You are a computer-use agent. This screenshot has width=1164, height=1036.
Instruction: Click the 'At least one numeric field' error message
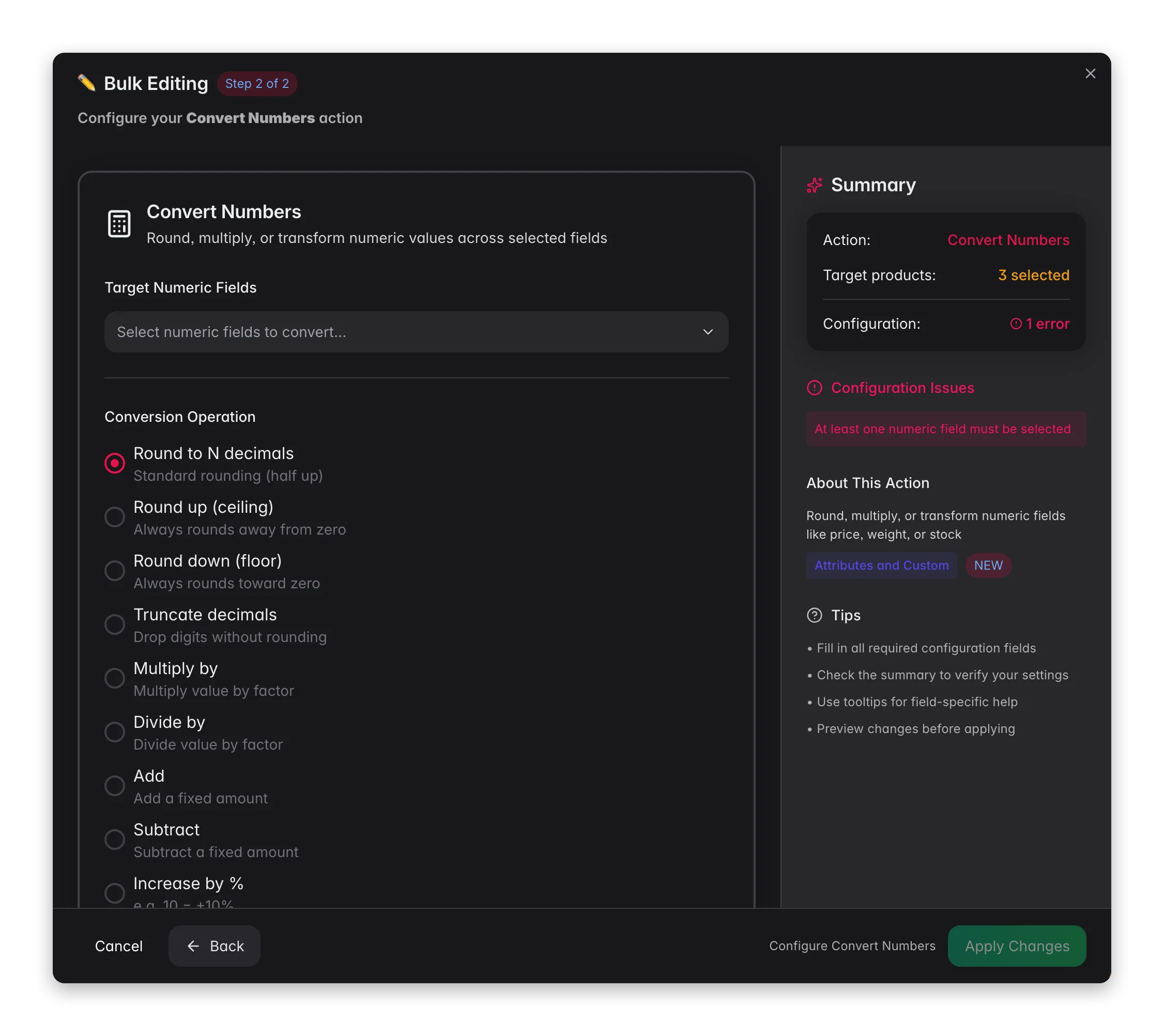pyautogui.click(x=946, y=429)
